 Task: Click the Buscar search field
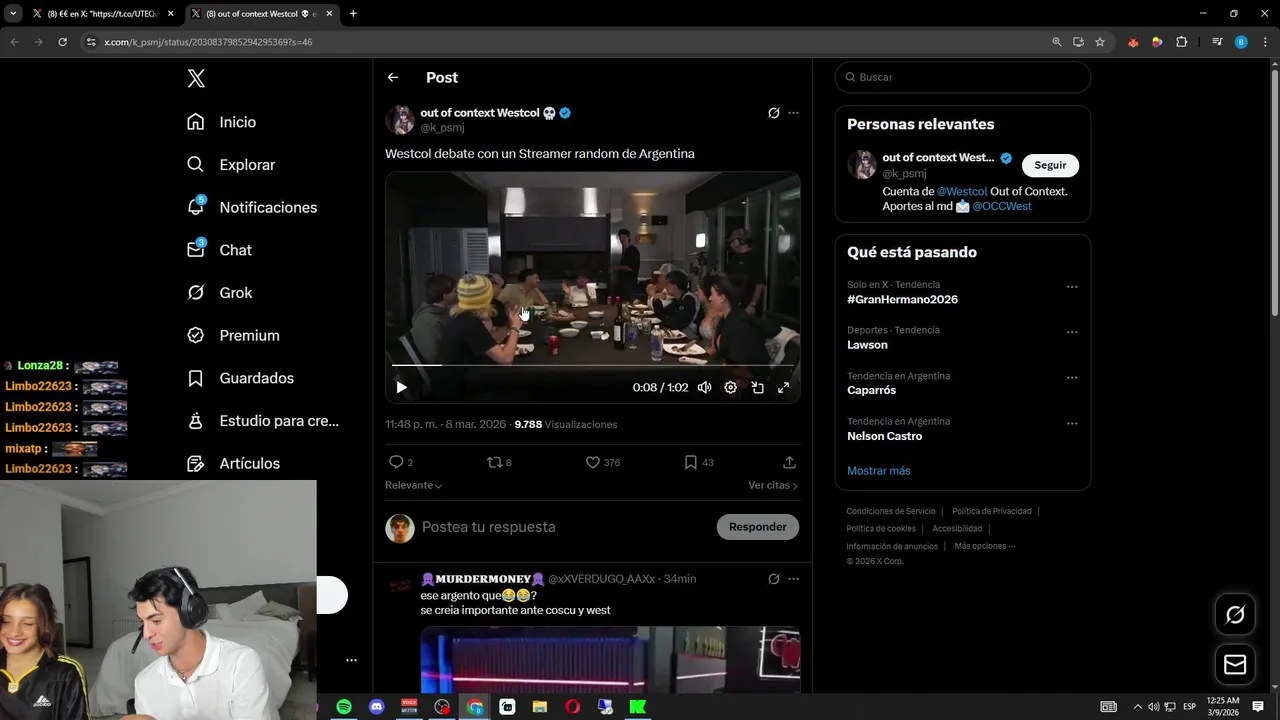[x=962, y=77]
